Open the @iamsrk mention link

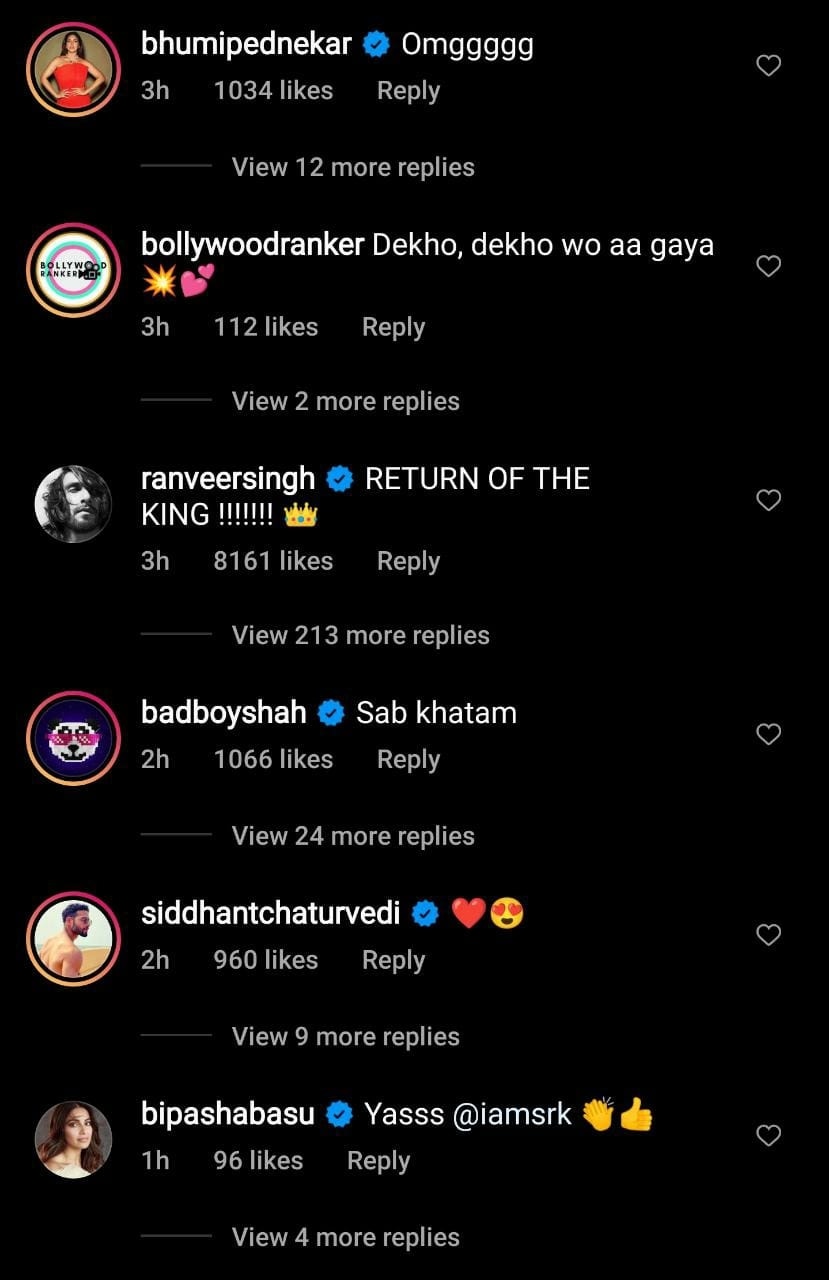[513, 1114]
